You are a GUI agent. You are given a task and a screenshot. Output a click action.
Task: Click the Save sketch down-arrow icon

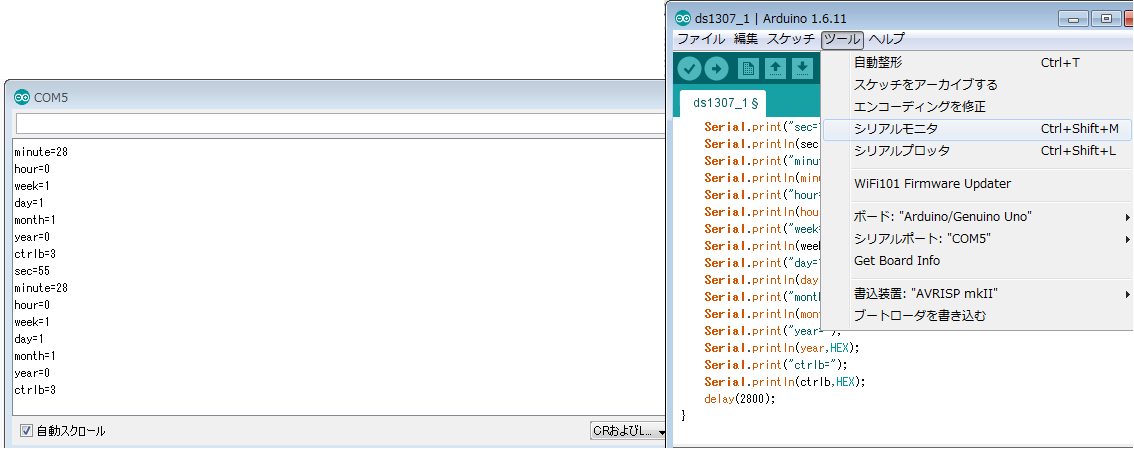(802, 69)
